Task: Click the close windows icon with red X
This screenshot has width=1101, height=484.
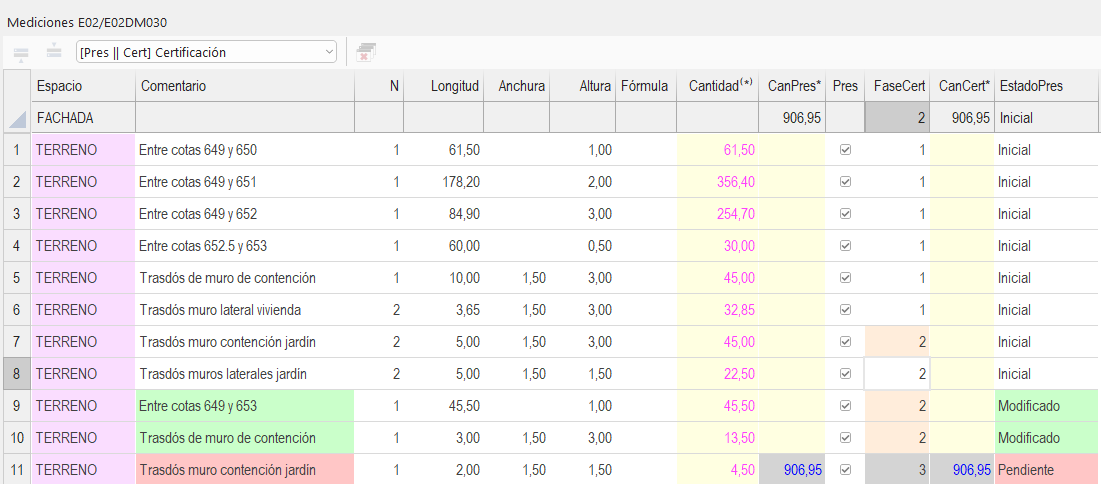Action: 366,53
